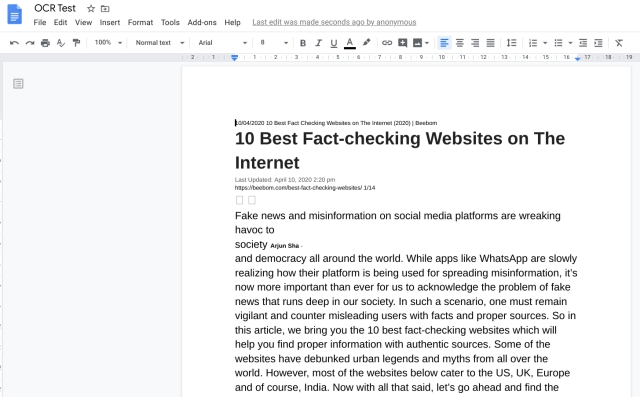
Task: Open line spacing options
Action: 511,42
